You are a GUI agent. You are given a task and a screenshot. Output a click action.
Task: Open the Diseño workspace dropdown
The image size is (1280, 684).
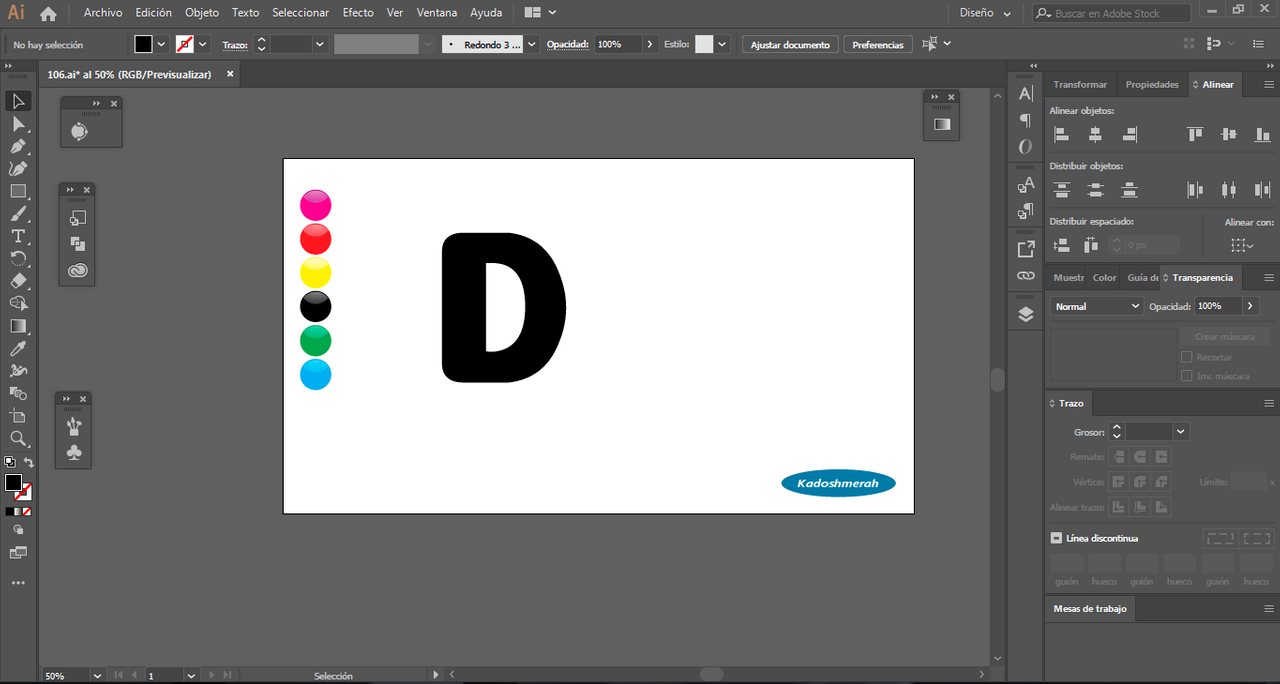985,13
